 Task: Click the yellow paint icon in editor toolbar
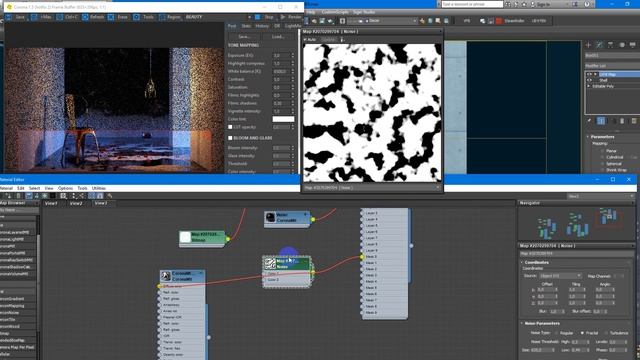coord(109,196)
